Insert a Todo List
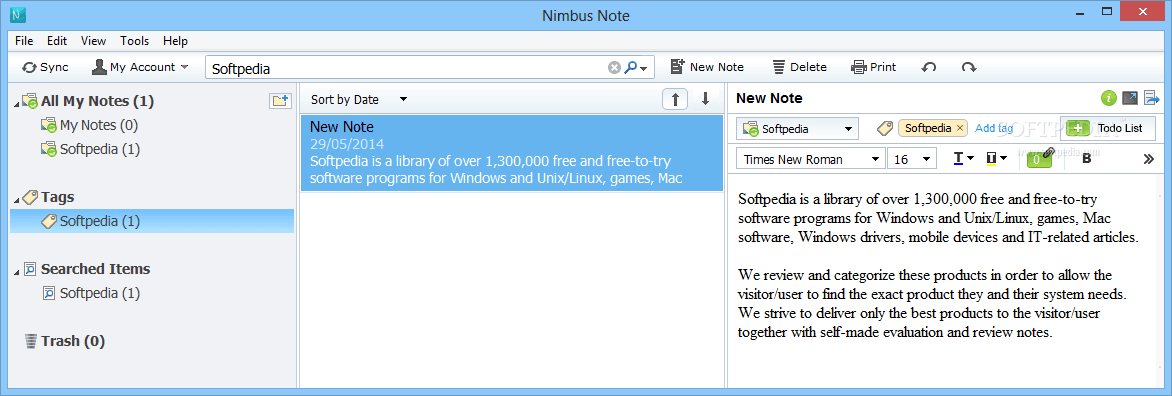 click(1108, 128)
